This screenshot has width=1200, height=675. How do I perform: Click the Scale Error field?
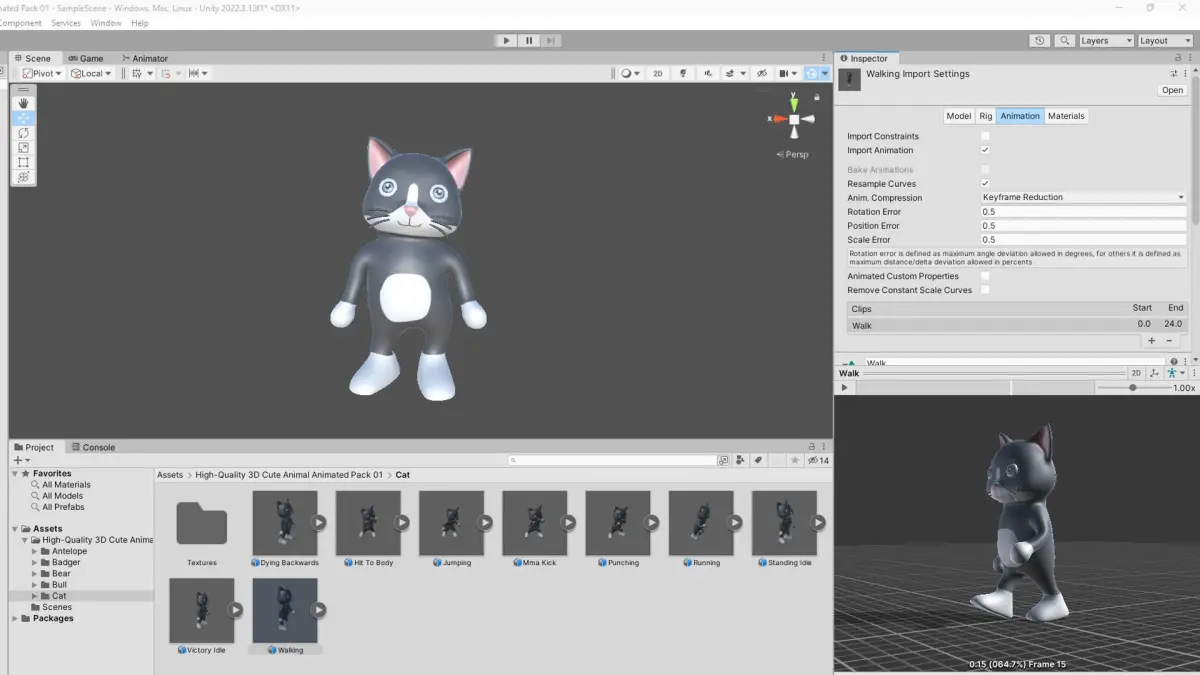(1083, 240)
